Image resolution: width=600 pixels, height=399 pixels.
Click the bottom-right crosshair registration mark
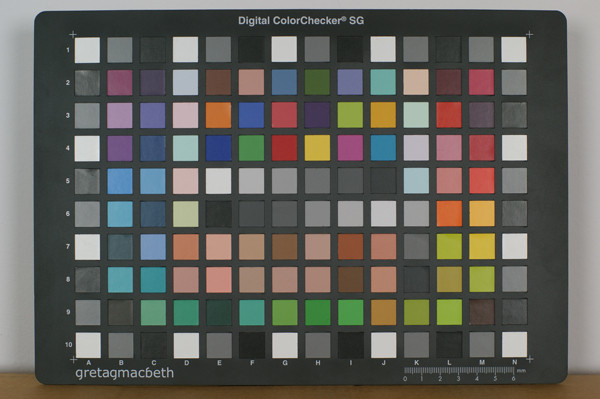[x=530, y=359]
